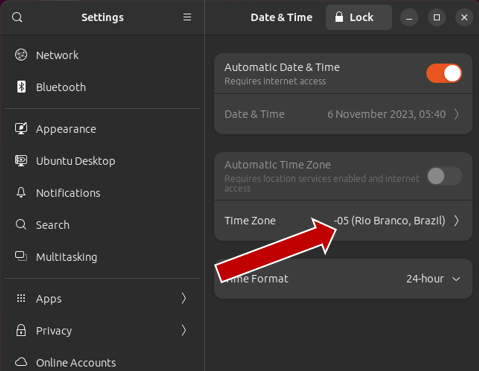This screenshot has width=479, height=371.
Task: Click the Online Accounts cloud icon
Action: pos(21,362)
